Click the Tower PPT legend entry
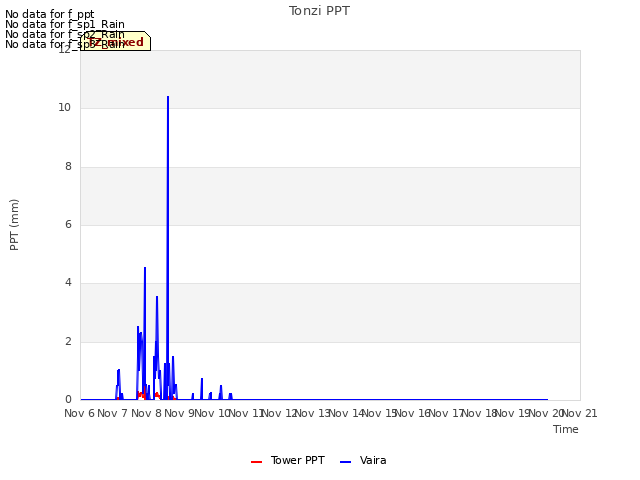 pyautogui.click(x=288, y=460)
